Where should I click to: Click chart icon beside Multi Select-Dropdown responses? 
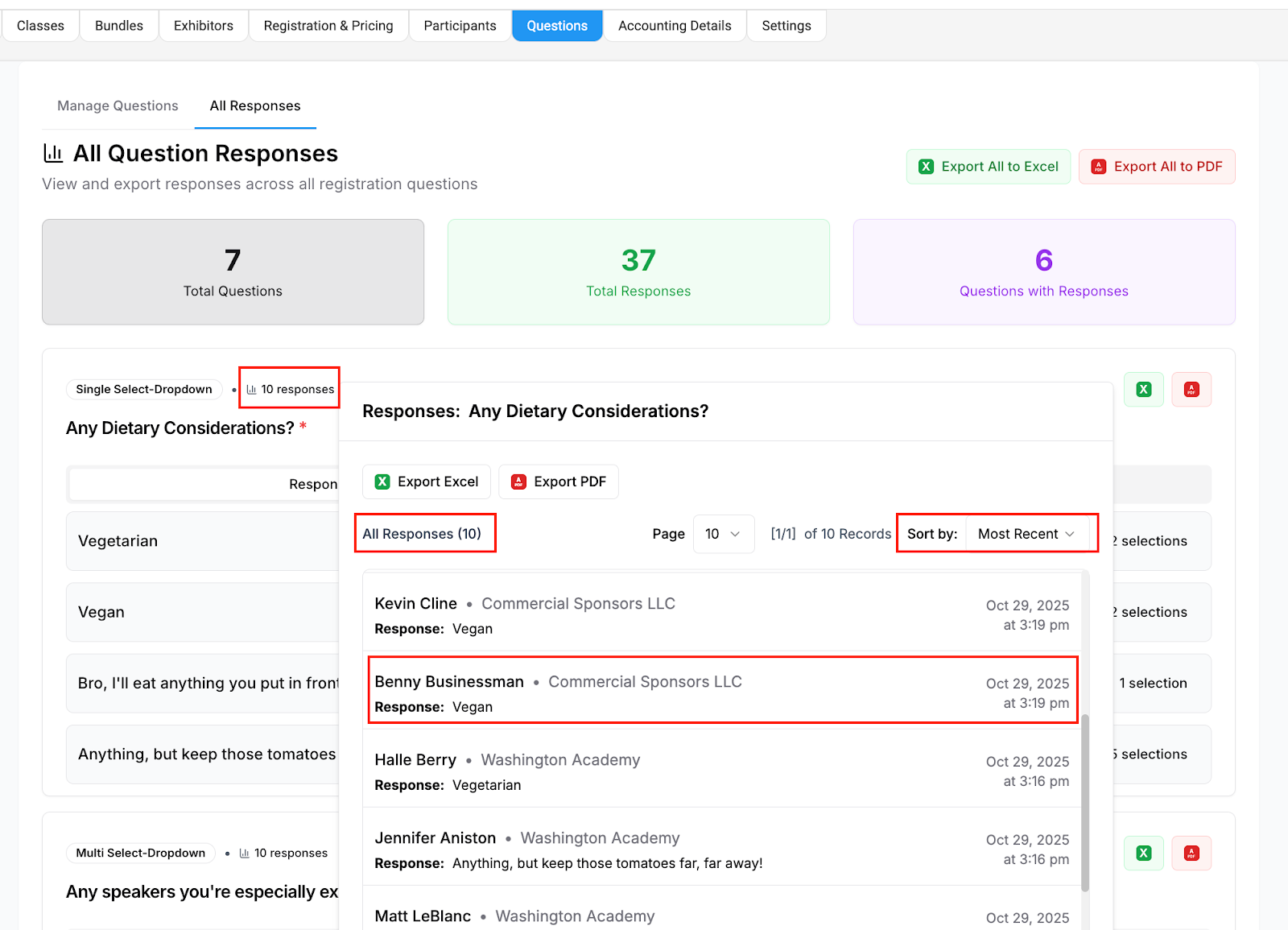pos(245,854)
